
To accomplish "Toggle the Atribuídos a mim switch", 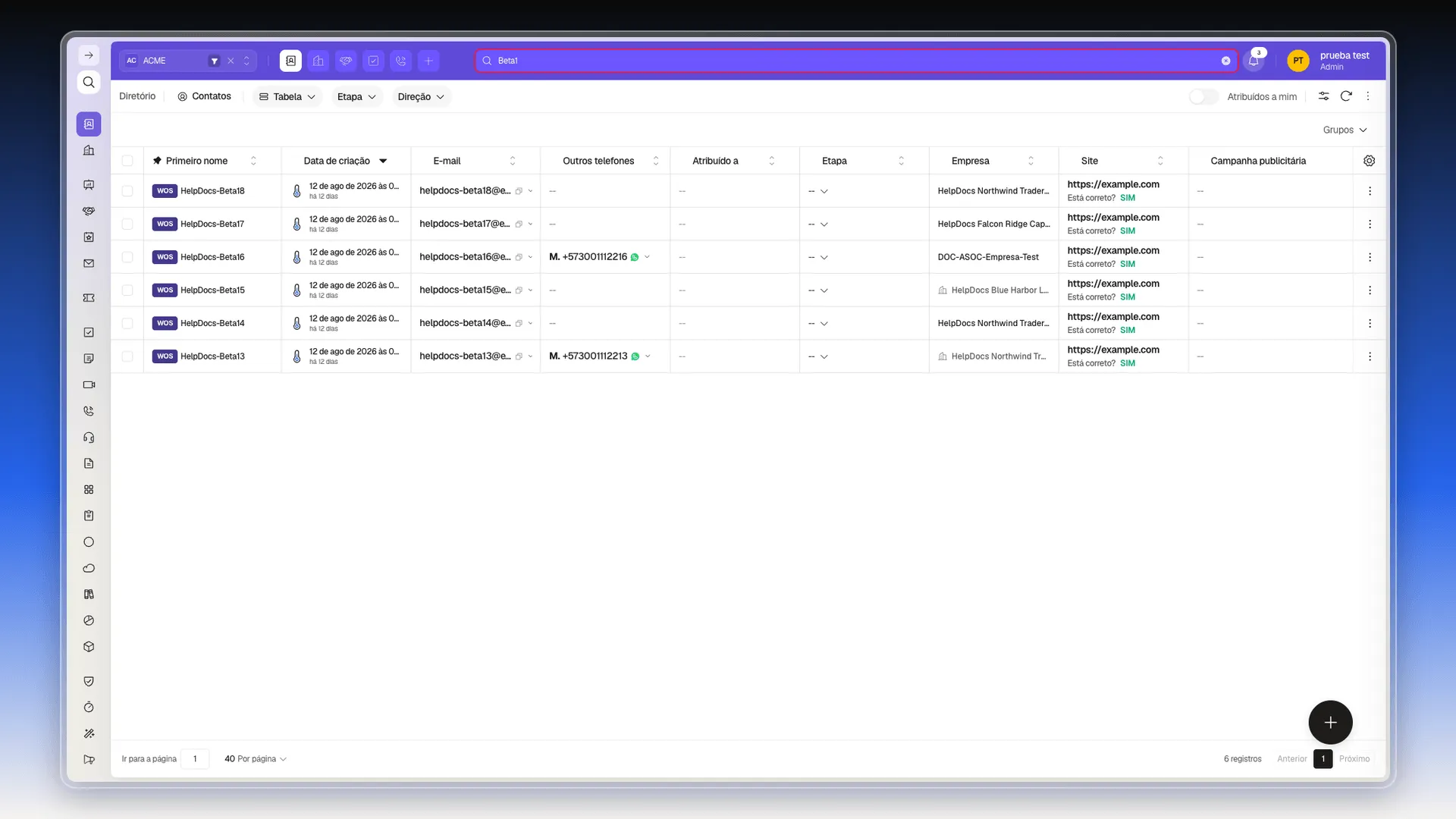I will click(x=1203, y=96).
